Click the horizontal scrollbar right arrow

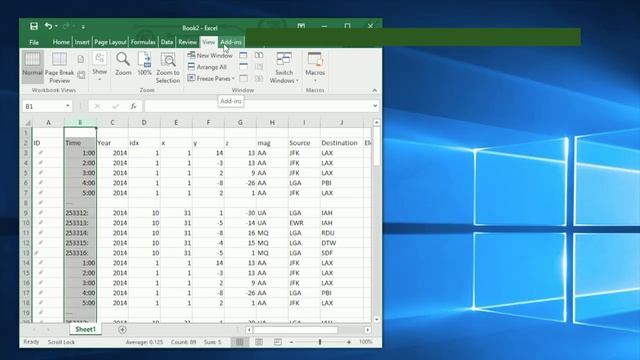click(x=367, y=329)
